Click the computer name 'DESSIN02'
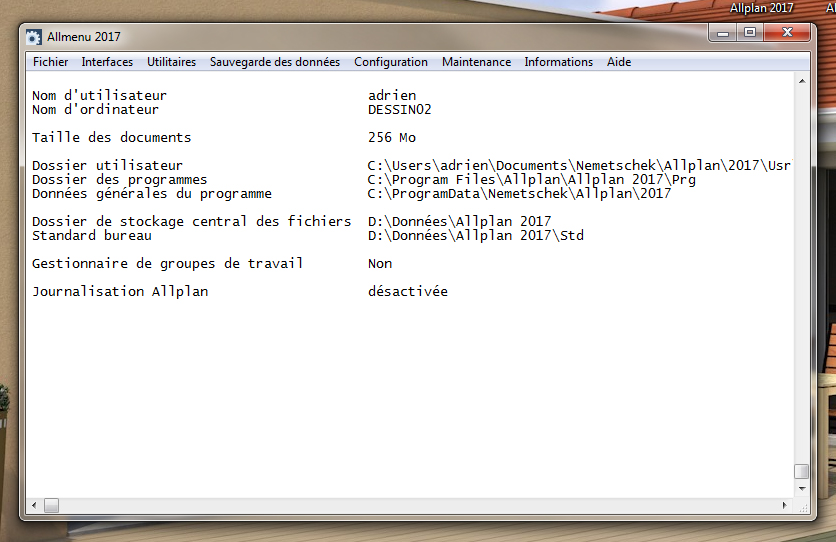 point(399,109)
